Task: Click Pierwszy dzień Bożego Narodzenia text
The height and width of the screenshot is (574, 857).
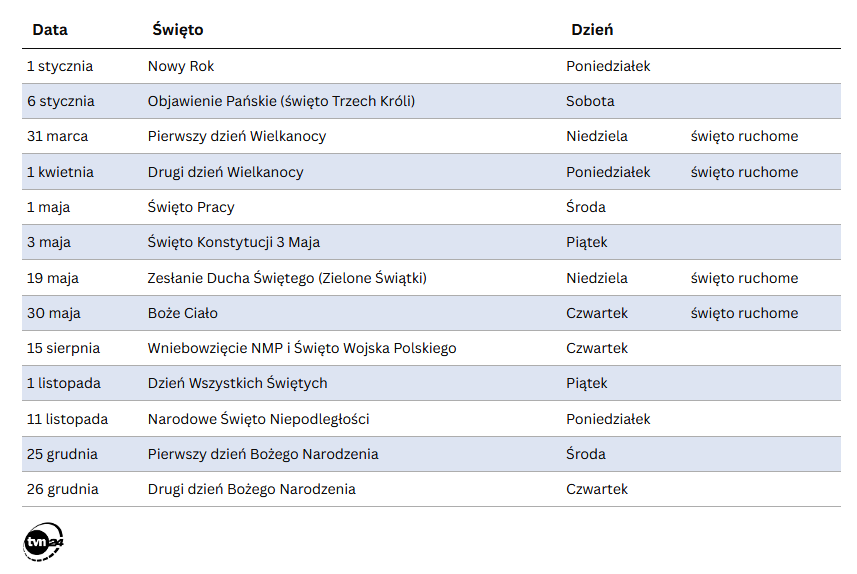Action: [263, 454]
